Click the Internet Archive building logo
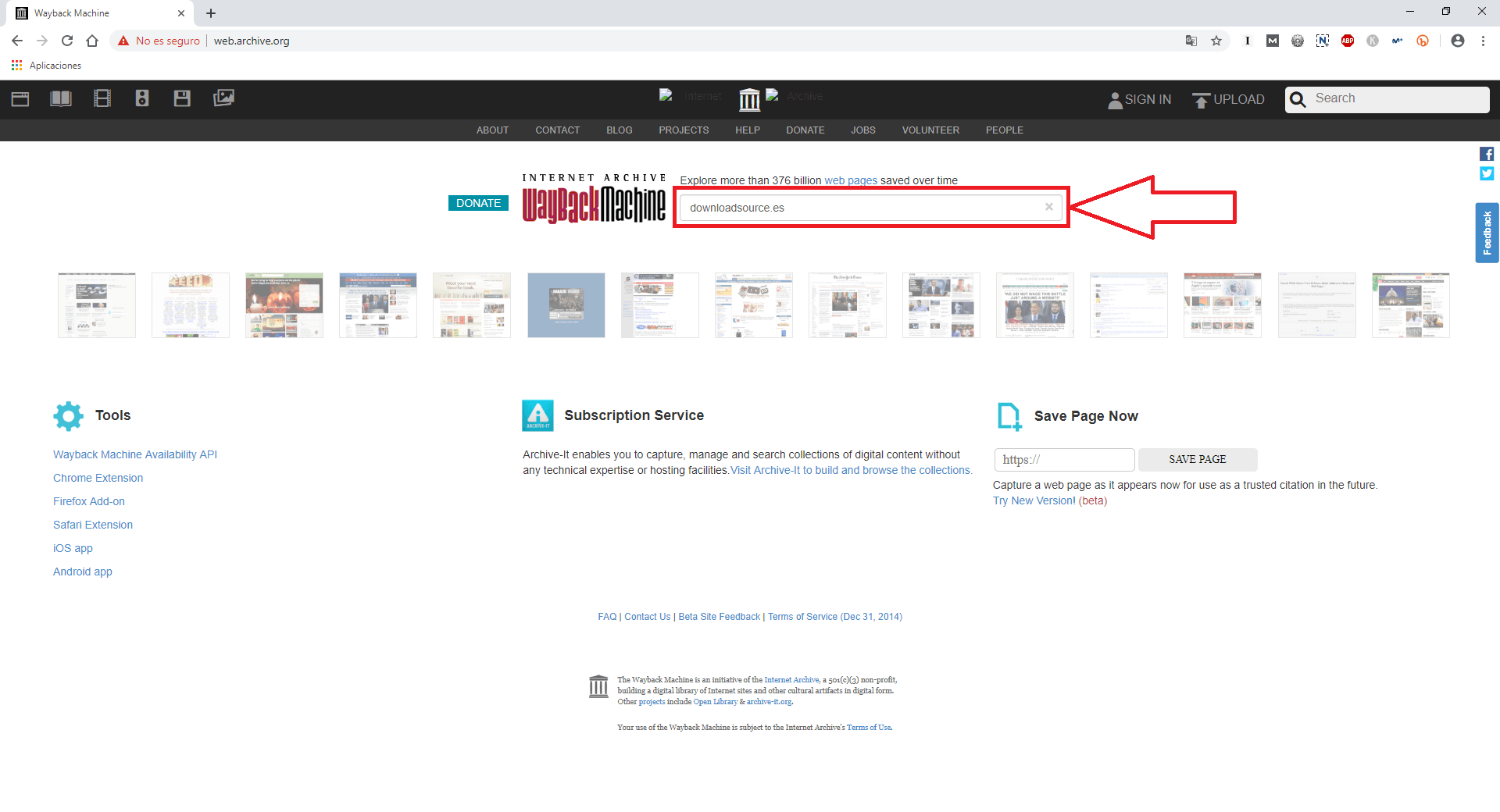1500x812 pixels. [749, 99]
